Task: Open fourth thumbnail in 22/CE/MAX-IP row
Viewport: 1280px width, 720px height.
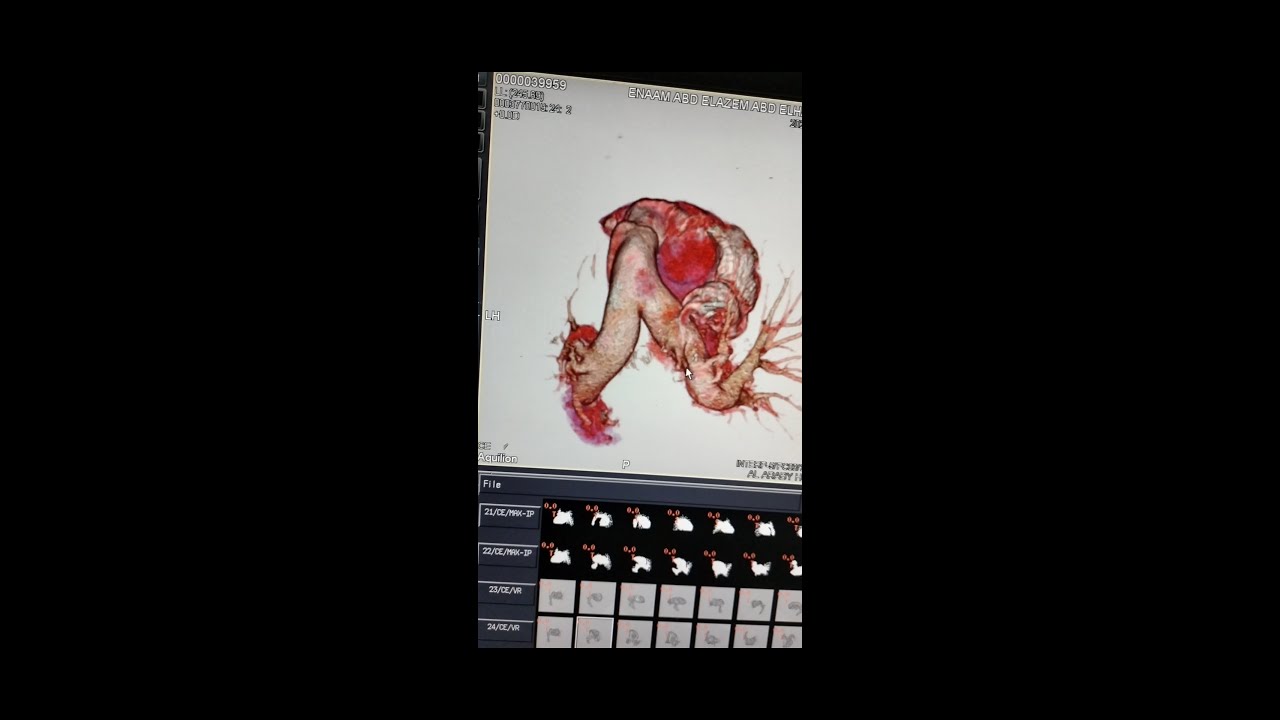Action: [x=680, y=564]
